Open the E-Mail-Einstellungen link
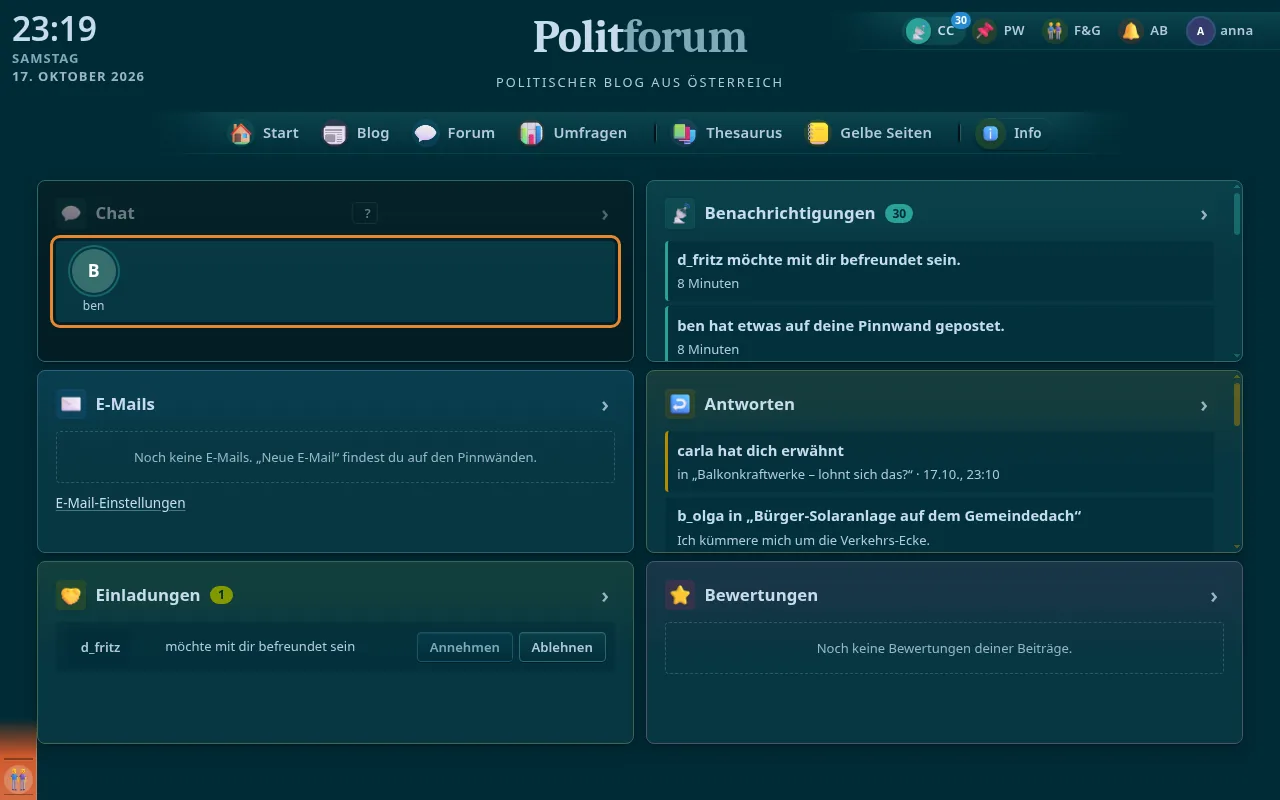 [121, 503]
